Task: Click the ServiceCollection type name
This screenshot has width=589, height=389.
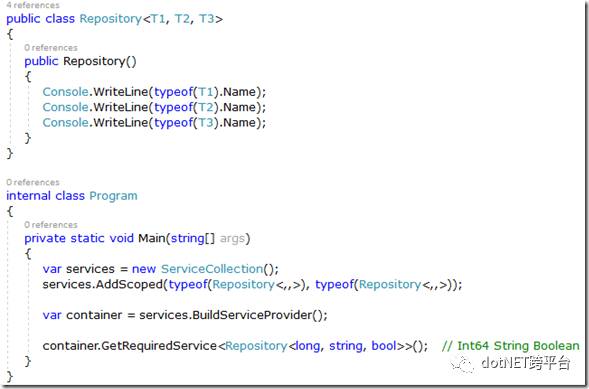Action: (212, 269)
